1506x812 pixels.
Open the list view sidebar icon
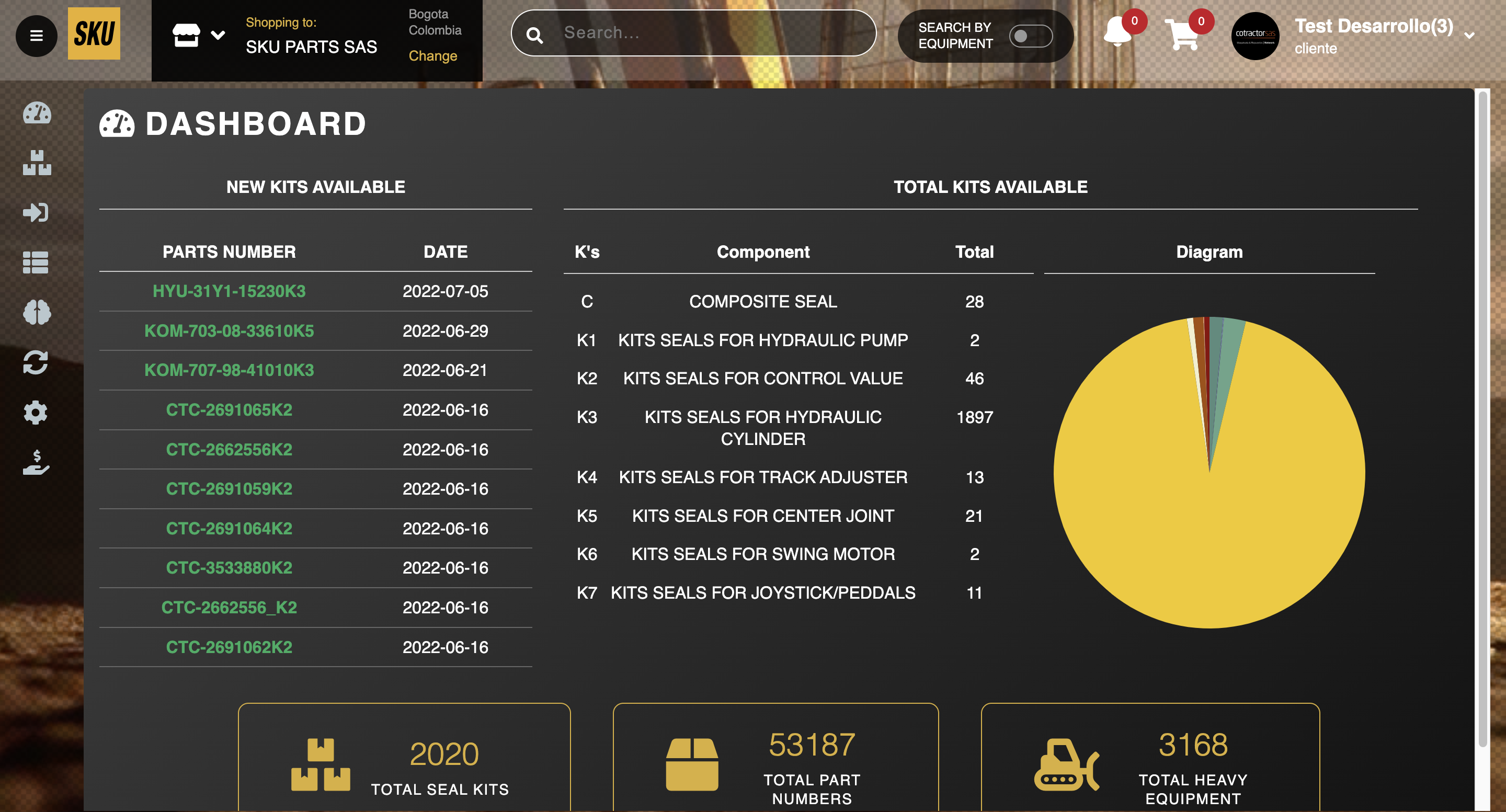point(36,262)
